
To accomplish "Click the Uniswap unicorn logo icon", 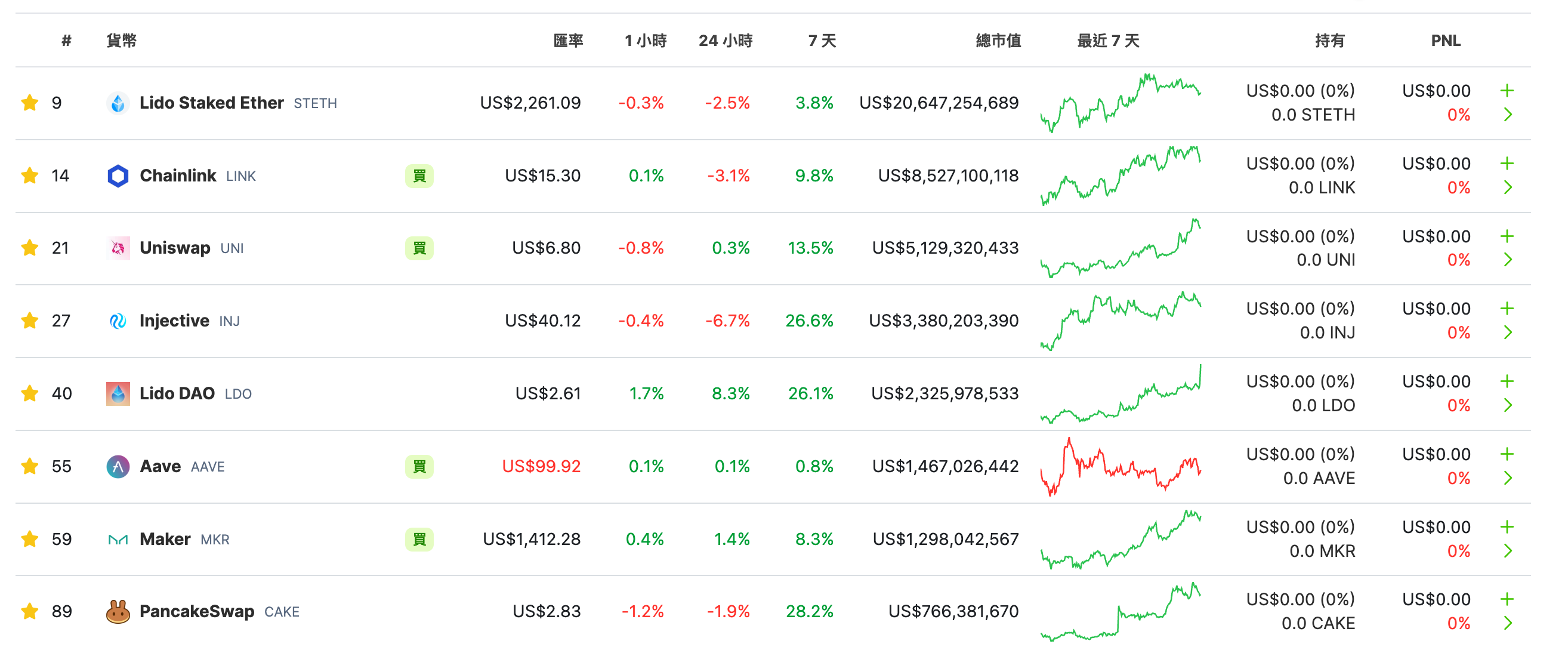I will 118,248.
